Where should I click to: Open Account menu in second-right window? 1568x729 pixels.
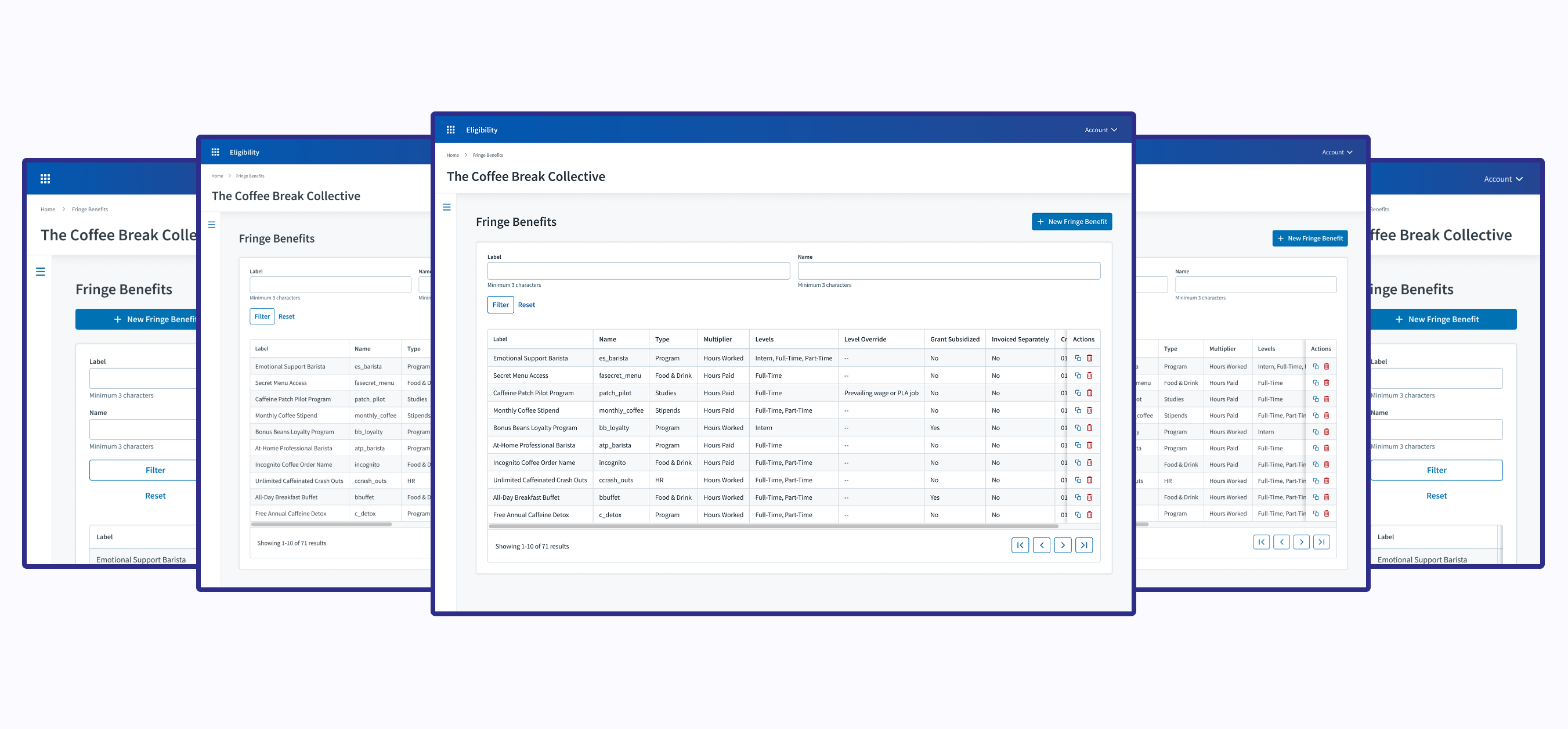[x=1336, y=152]
